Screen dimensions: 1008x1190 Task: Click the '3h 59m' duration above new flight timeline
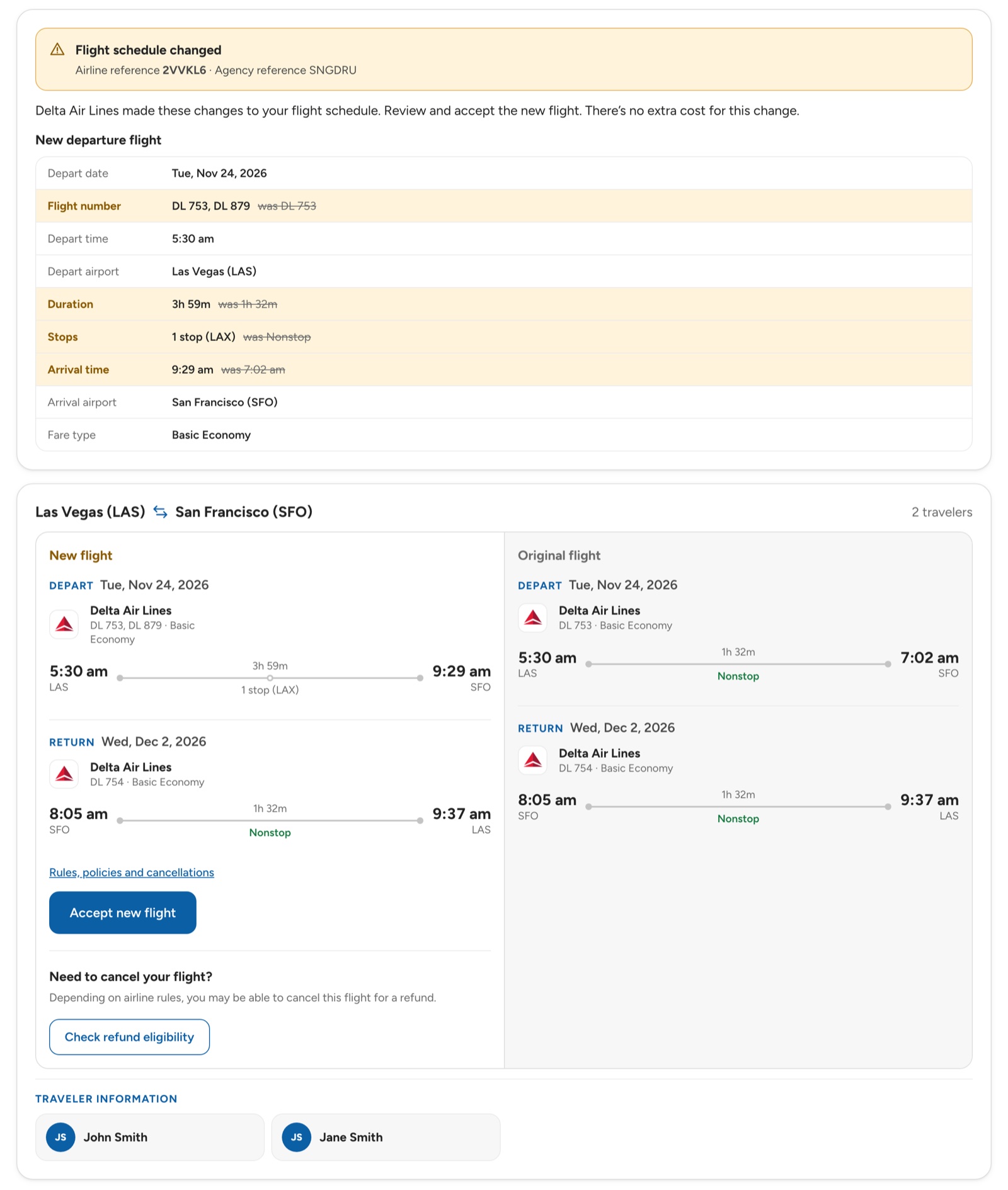tap(270, 666)
